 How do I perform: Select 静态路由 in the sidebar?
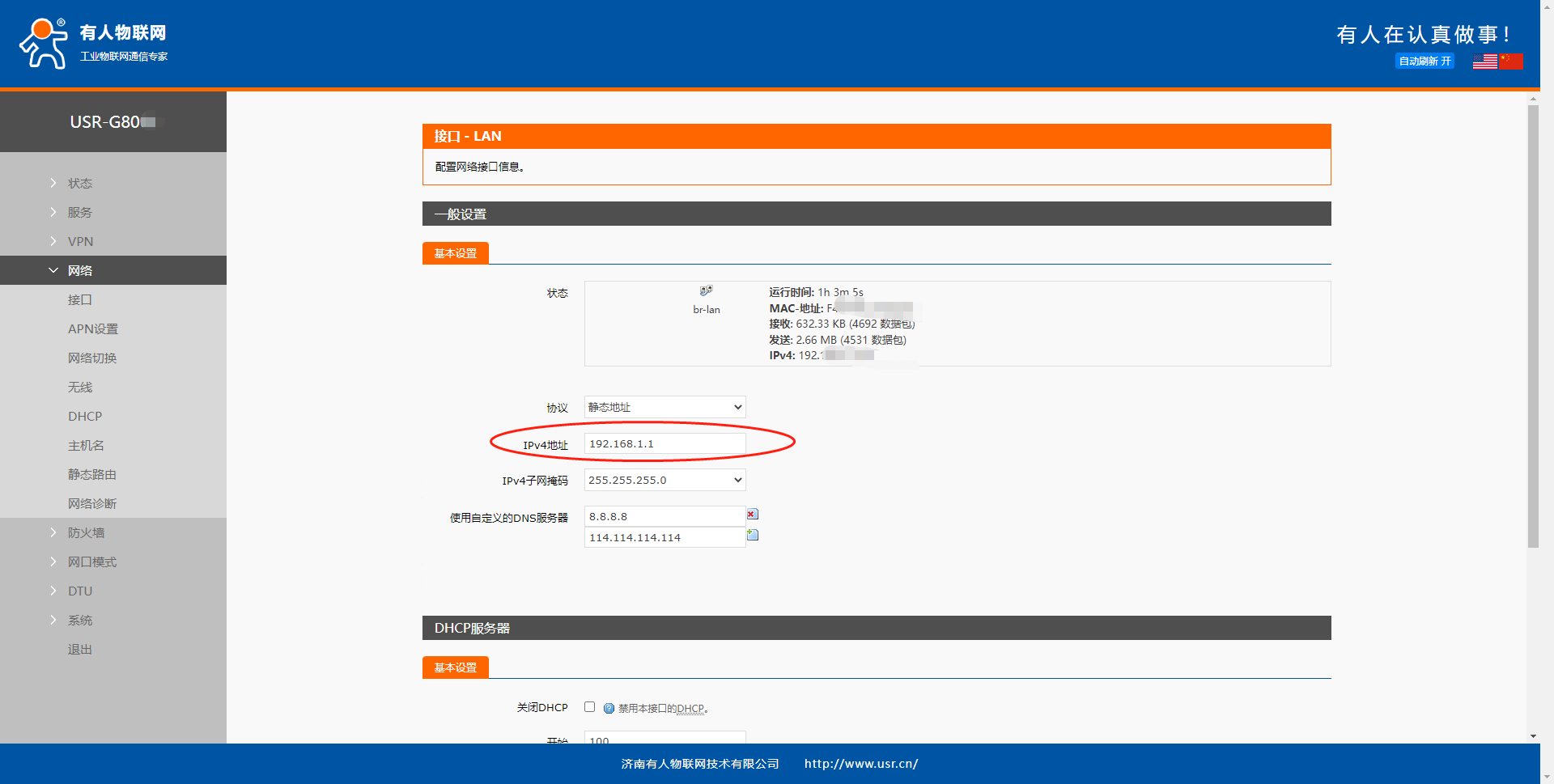coord(92,475)
